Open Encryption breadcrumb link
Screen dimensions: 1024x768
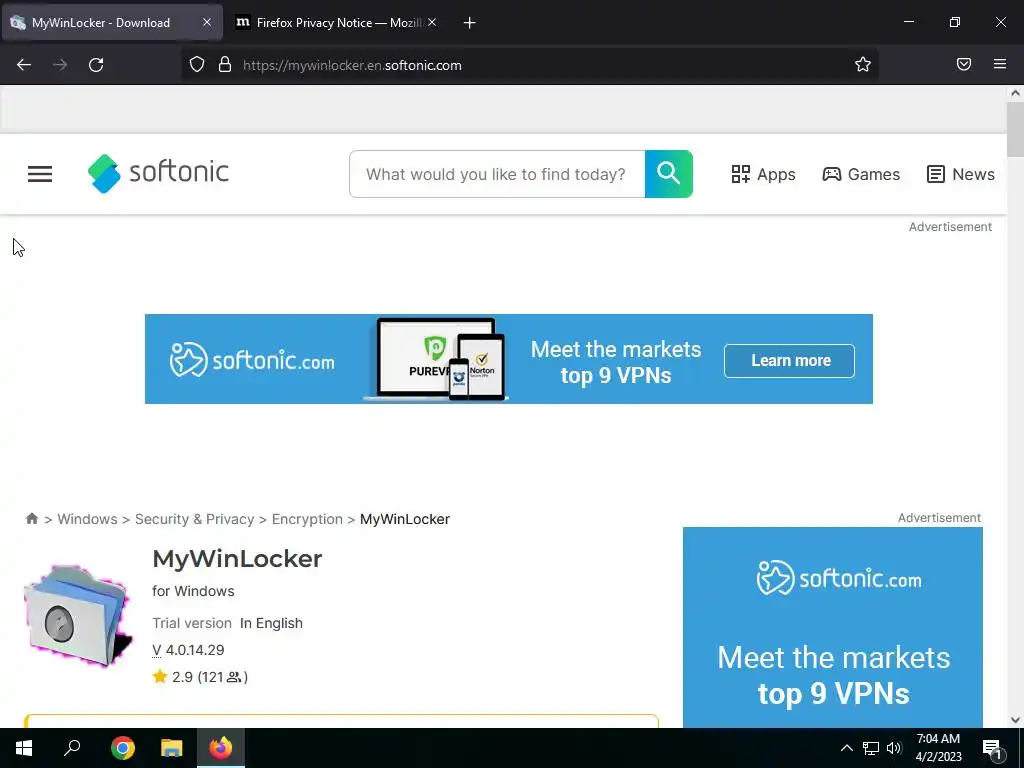click(307, 519)
